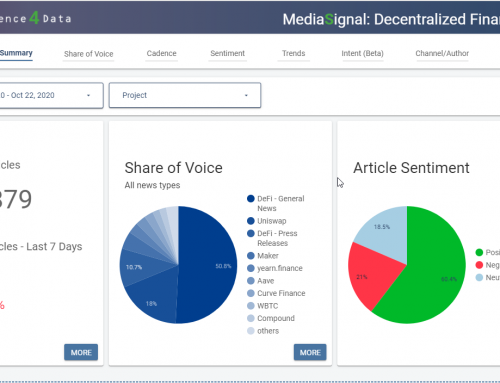Select the Aave legend label

click(x=266, y=281)
